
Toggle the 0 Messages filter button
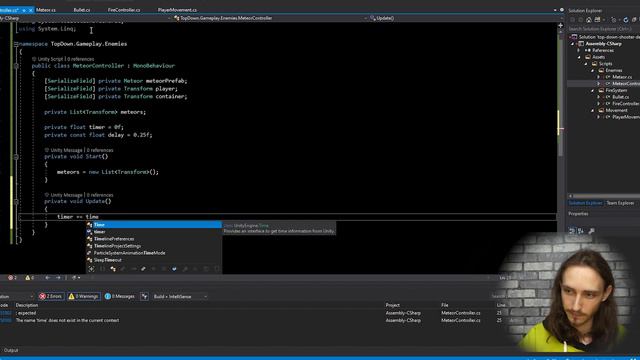coord(120,296)
